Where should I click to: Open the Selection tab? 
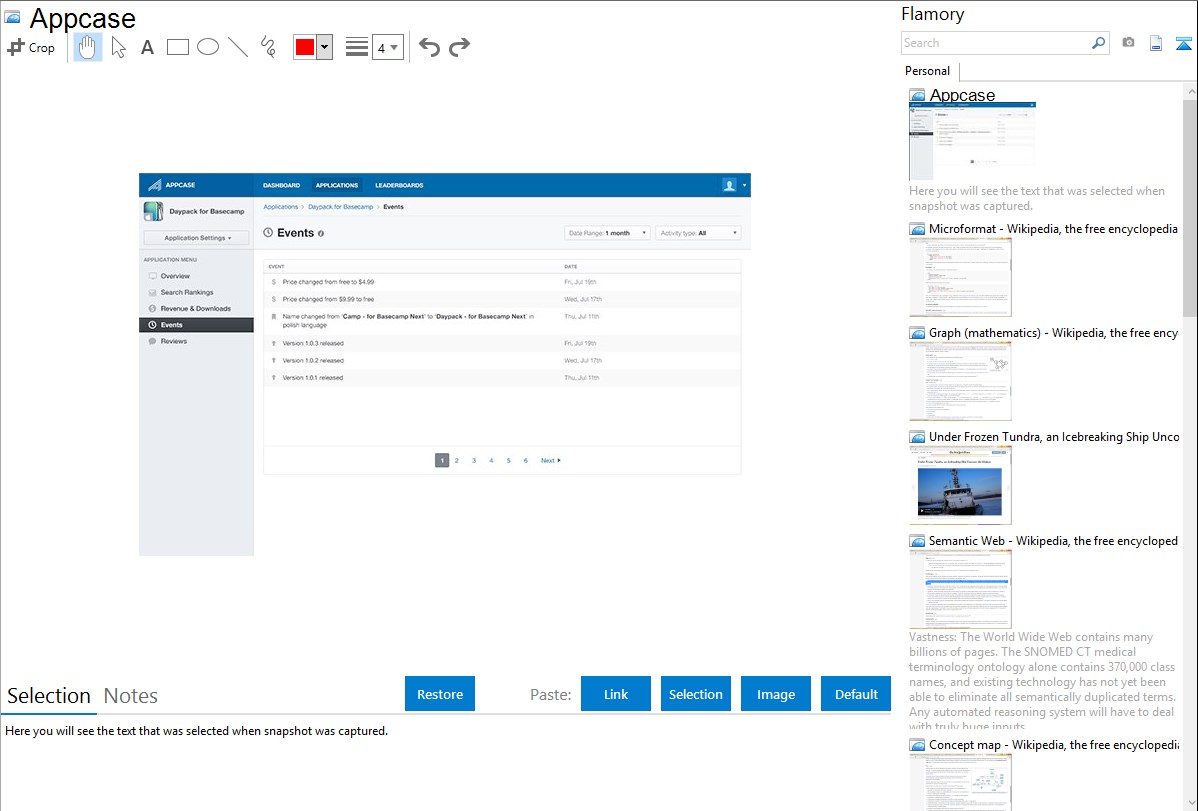49,696
